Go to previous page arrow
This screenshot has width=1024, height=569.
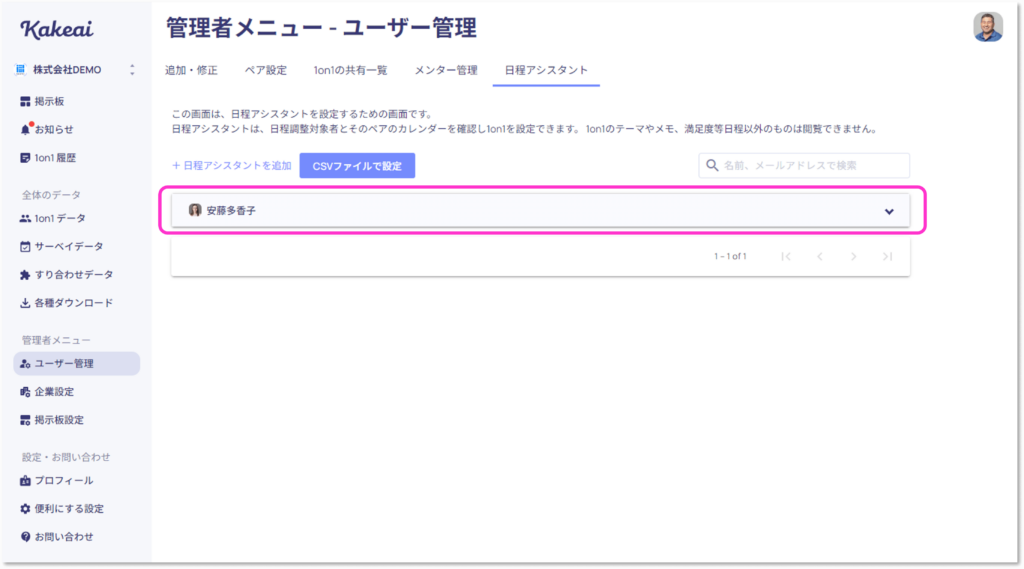(x=820, y=256)
